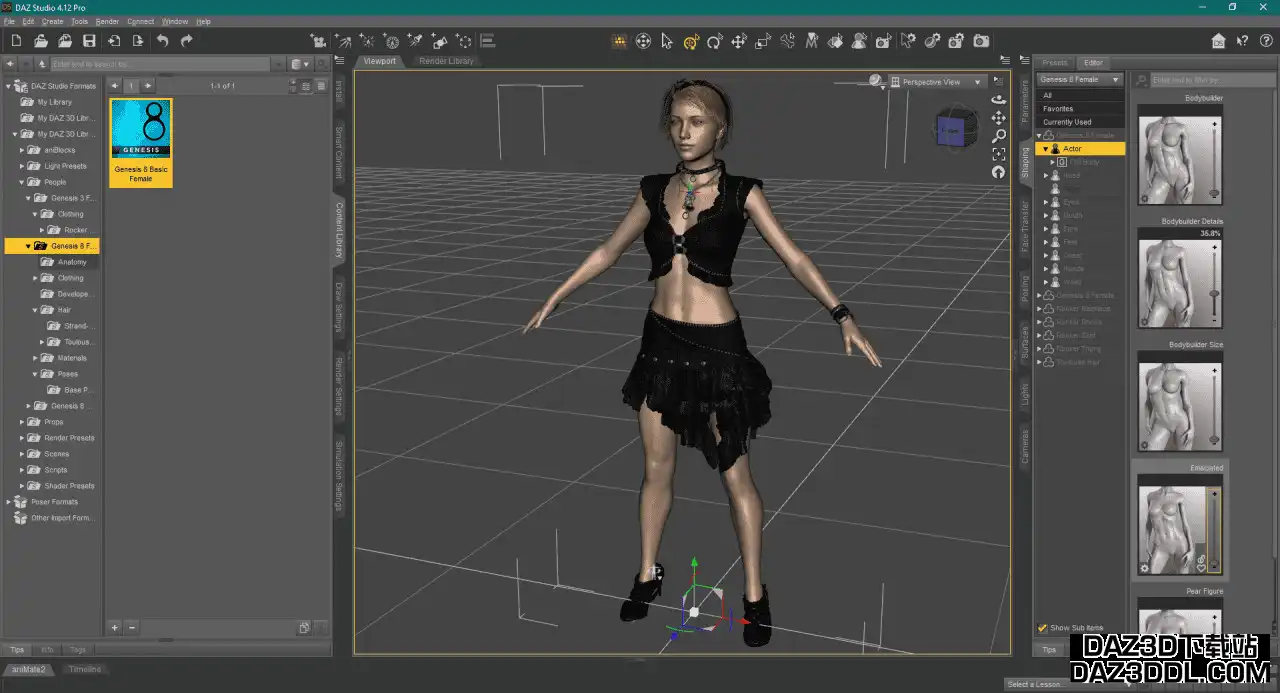Click the plus button under content tree

pyautogui.click(x=114, y=627)
